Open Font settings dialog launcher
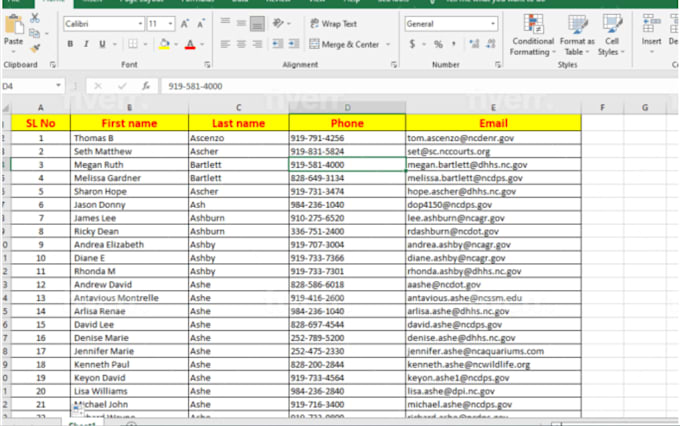The width and height of the screenshot is (680, 426). click(x=207, y=65)
